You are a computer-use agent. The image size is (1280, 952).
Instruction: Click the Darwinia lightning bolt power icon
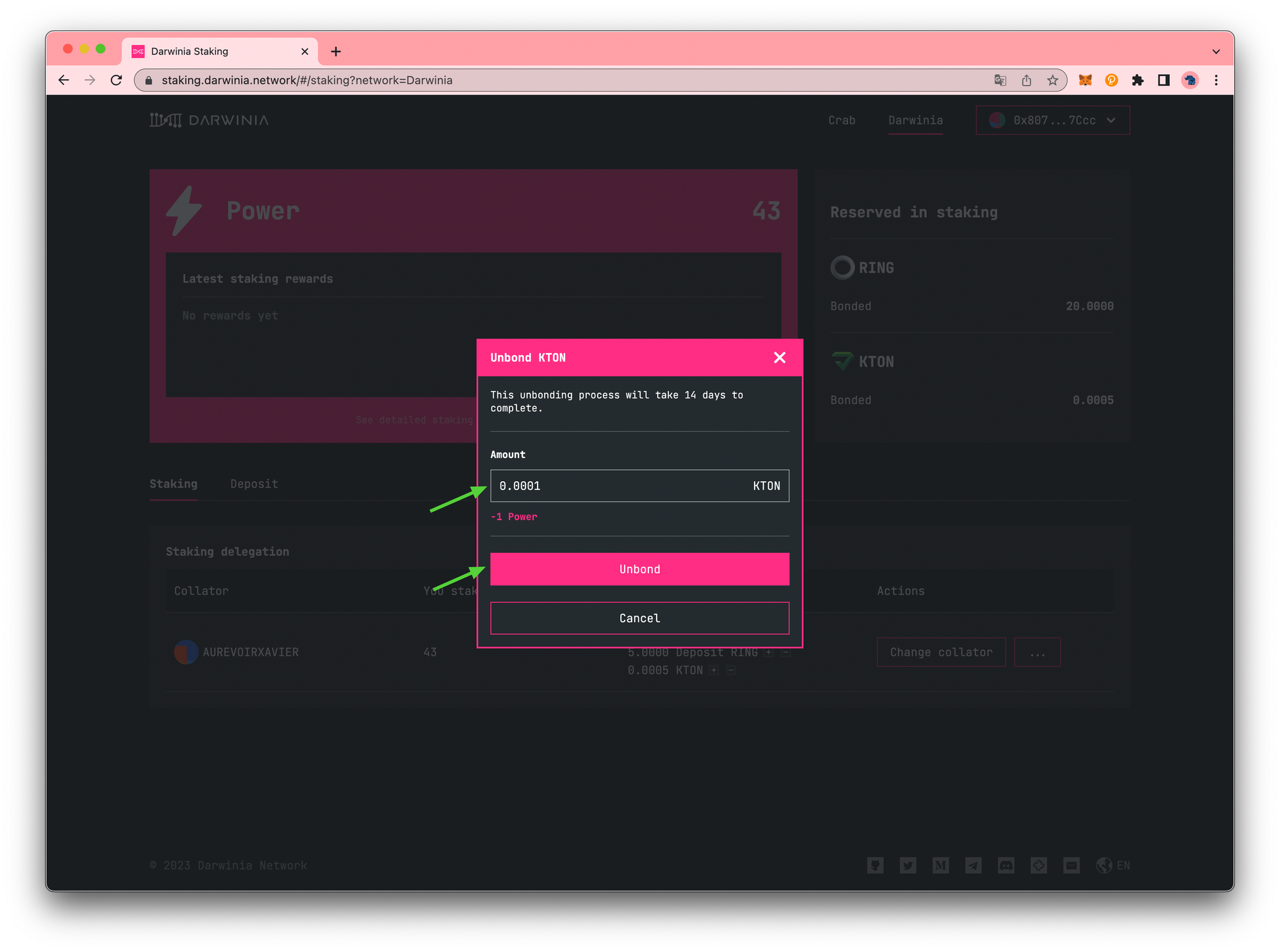click(186, 210)
